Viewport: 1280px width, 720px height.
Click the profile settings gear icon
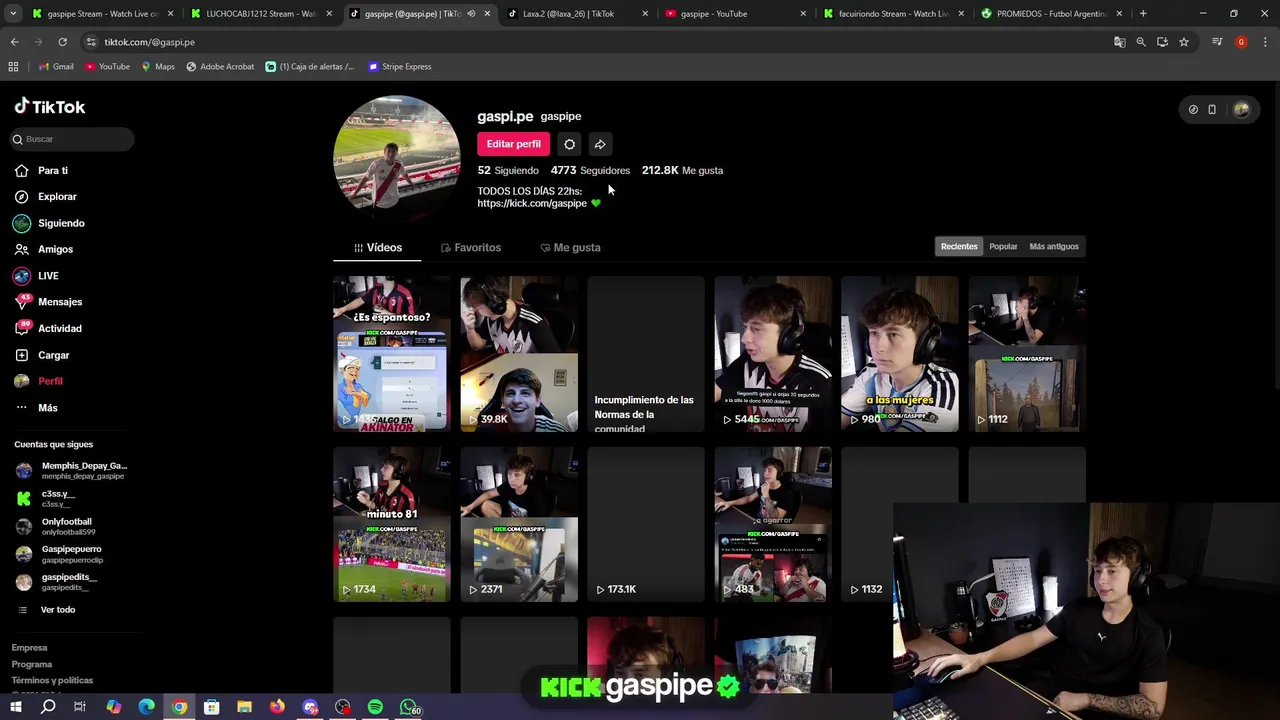569,144
